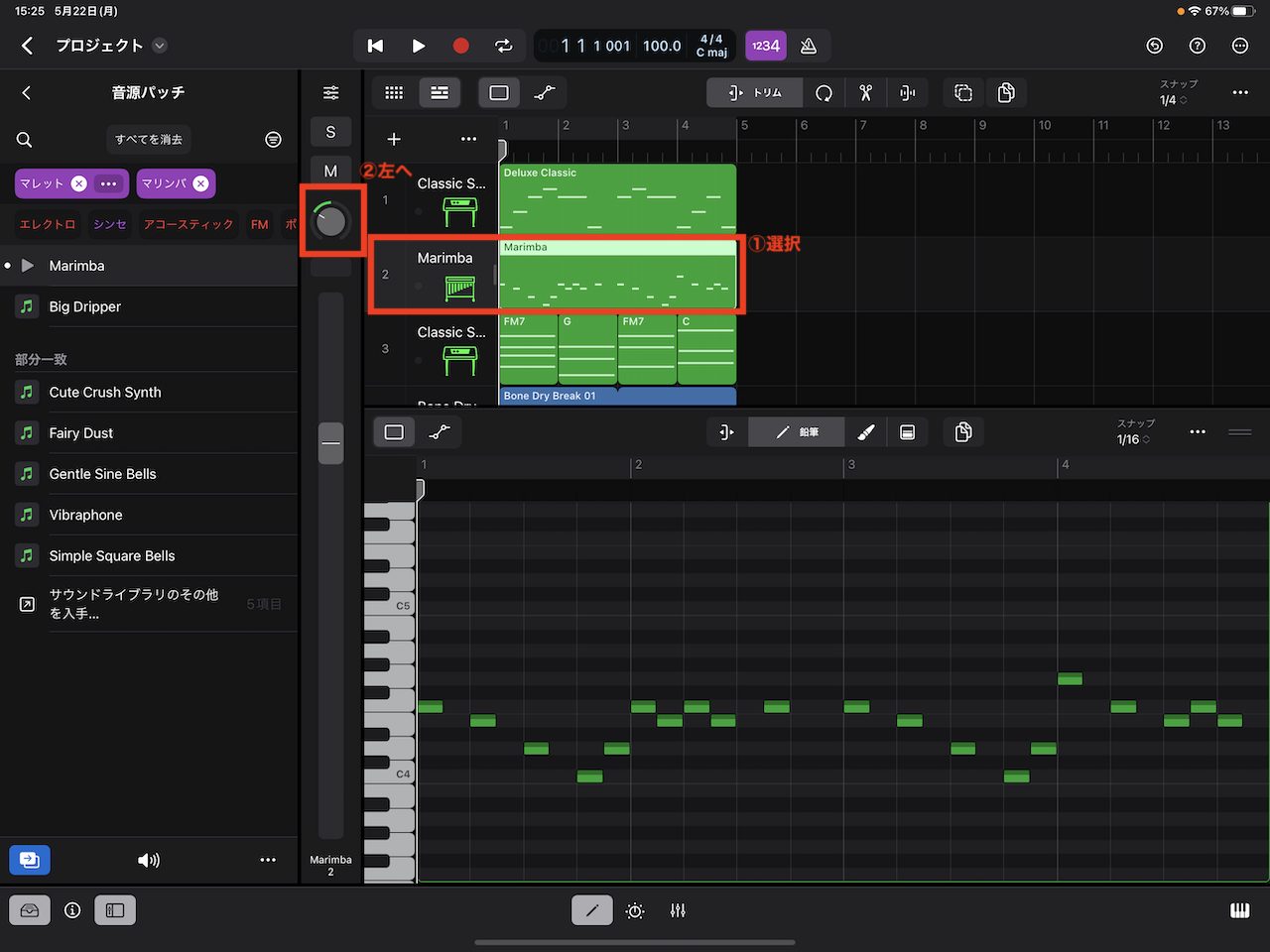Open track header more options
This screenshot has height=952, width=1270.
point(468,139)
